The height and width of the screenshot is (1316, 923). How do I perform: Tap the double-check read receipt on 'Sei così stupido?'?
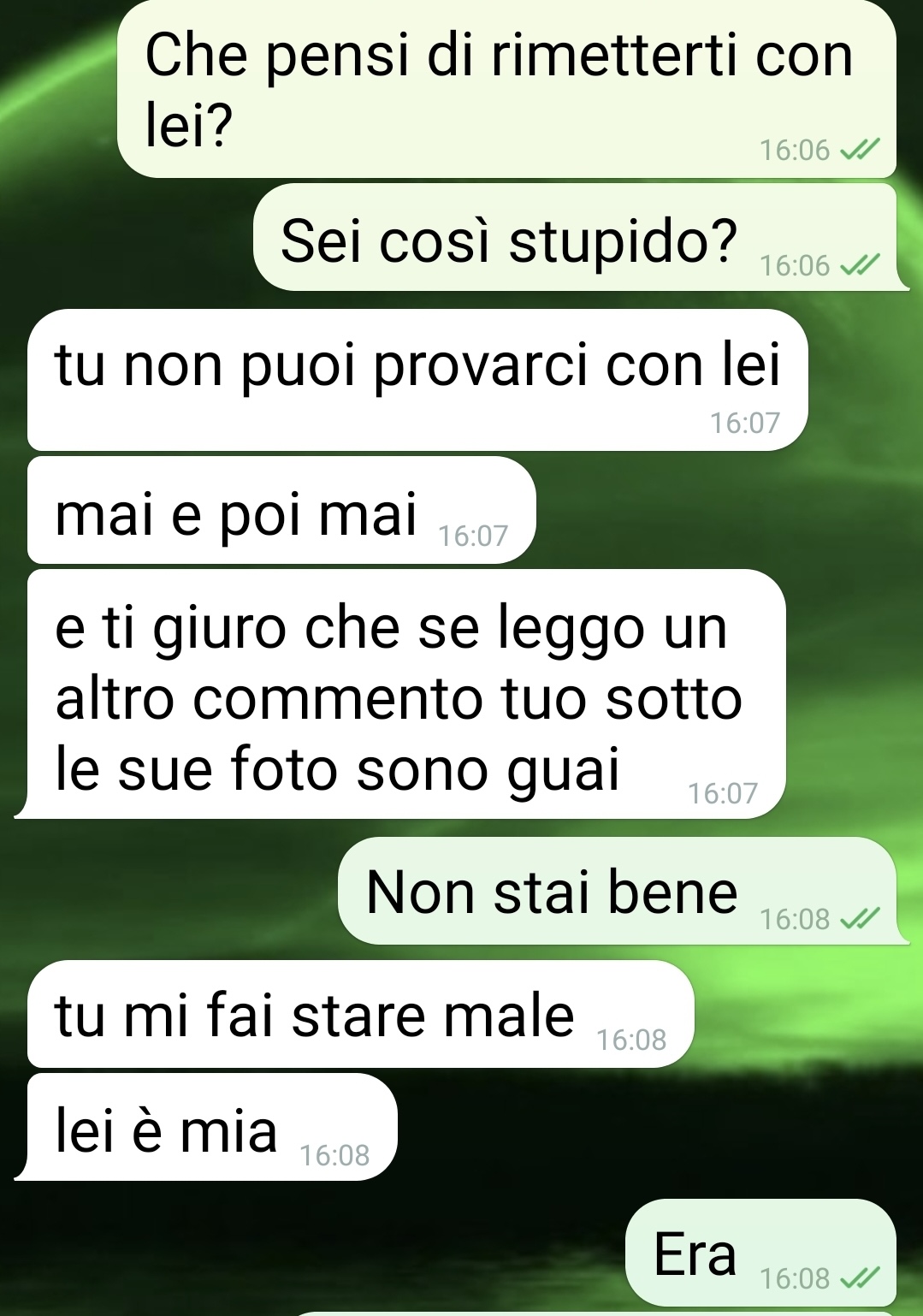click(x=860, y=265)
